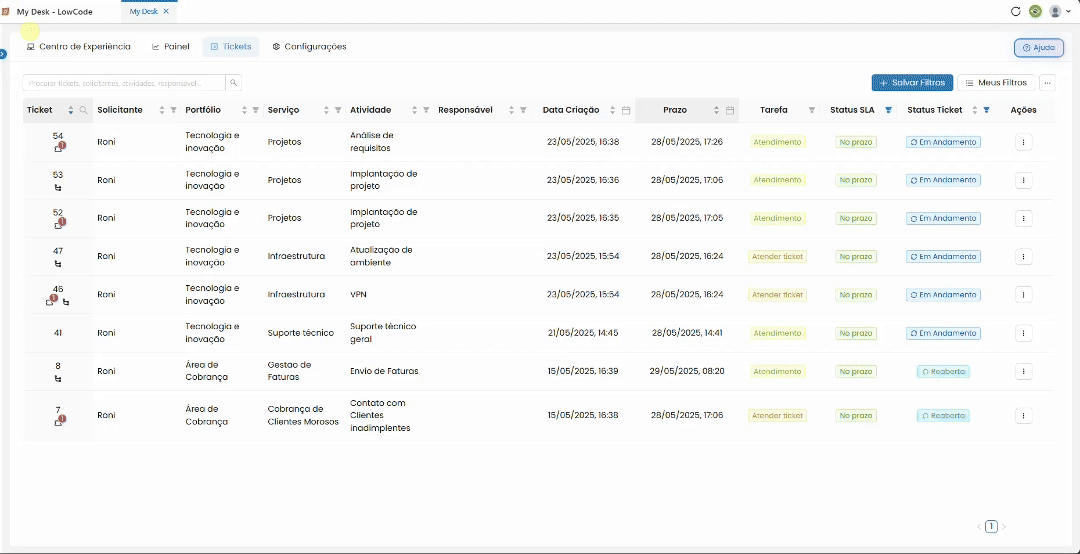
Task: Open the Prazo calendar filter
Action: [x=730, y=110]
